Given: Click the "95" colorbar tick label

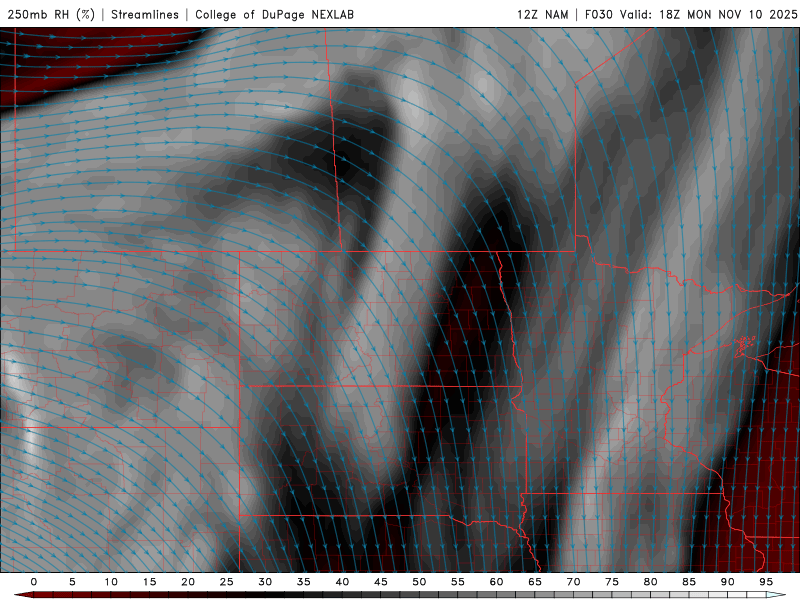Looking at the screenshot, I should click(766, 582).
